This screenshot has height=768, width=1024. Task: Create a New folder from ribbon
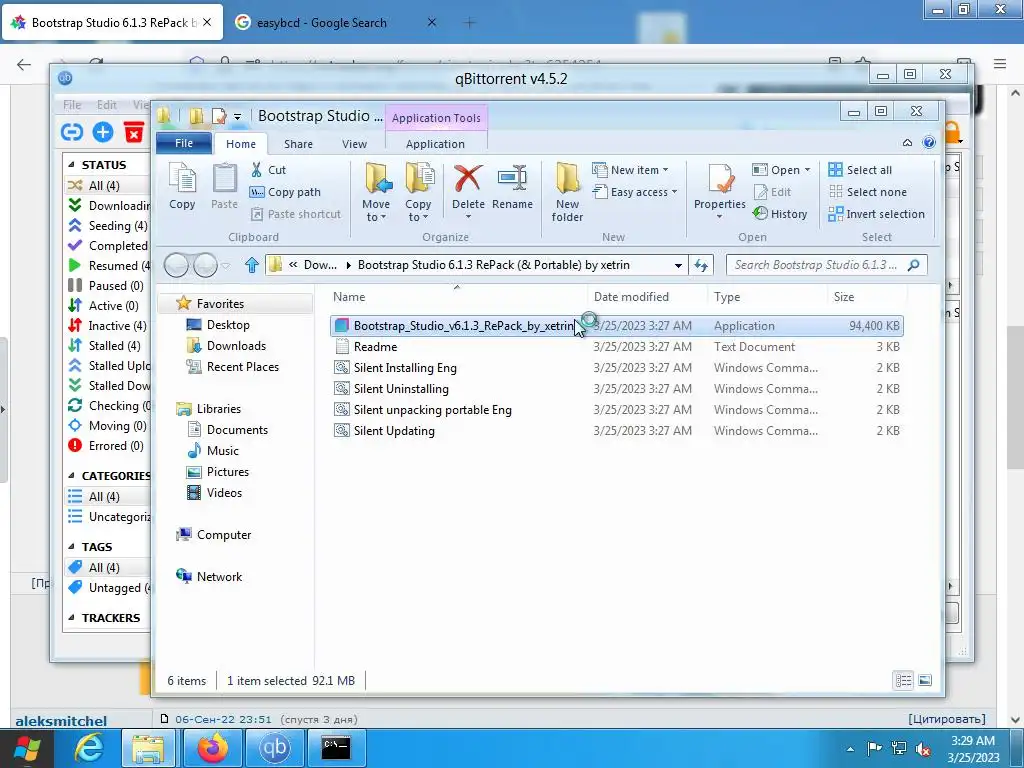point(567,192)
